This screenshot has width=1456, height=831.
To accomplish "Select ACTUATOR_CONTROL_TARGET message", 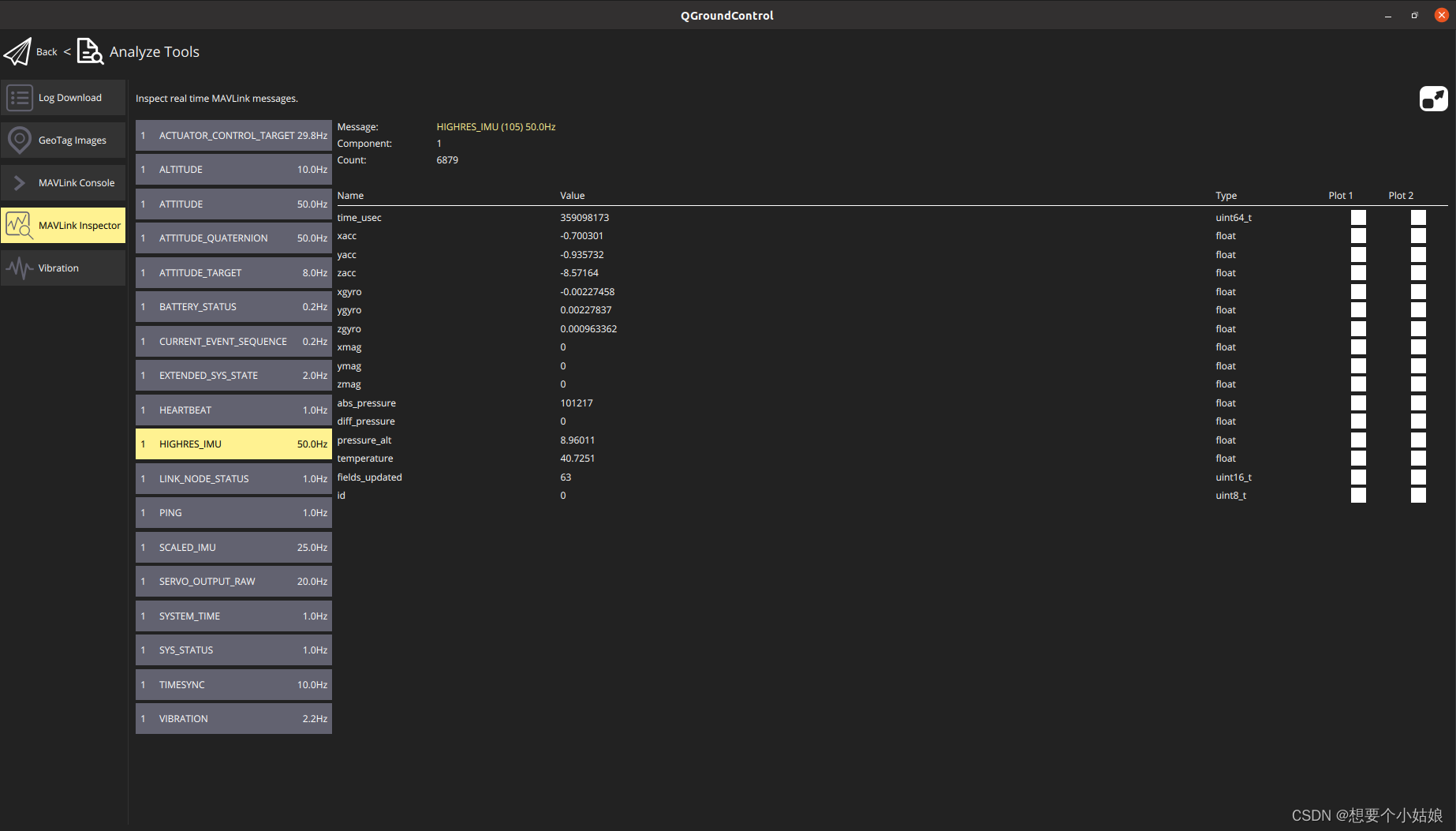I will pyautogui.click(x=233, y=135).
